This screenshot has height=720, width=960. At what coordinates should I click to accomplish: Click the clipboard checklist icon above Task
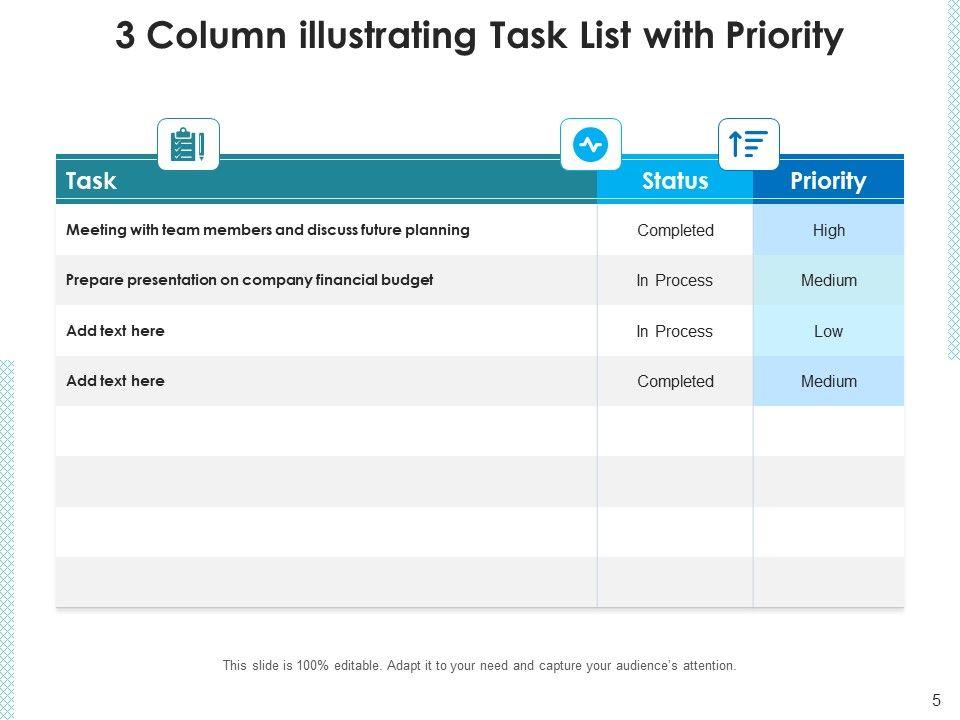coord(188,144)
